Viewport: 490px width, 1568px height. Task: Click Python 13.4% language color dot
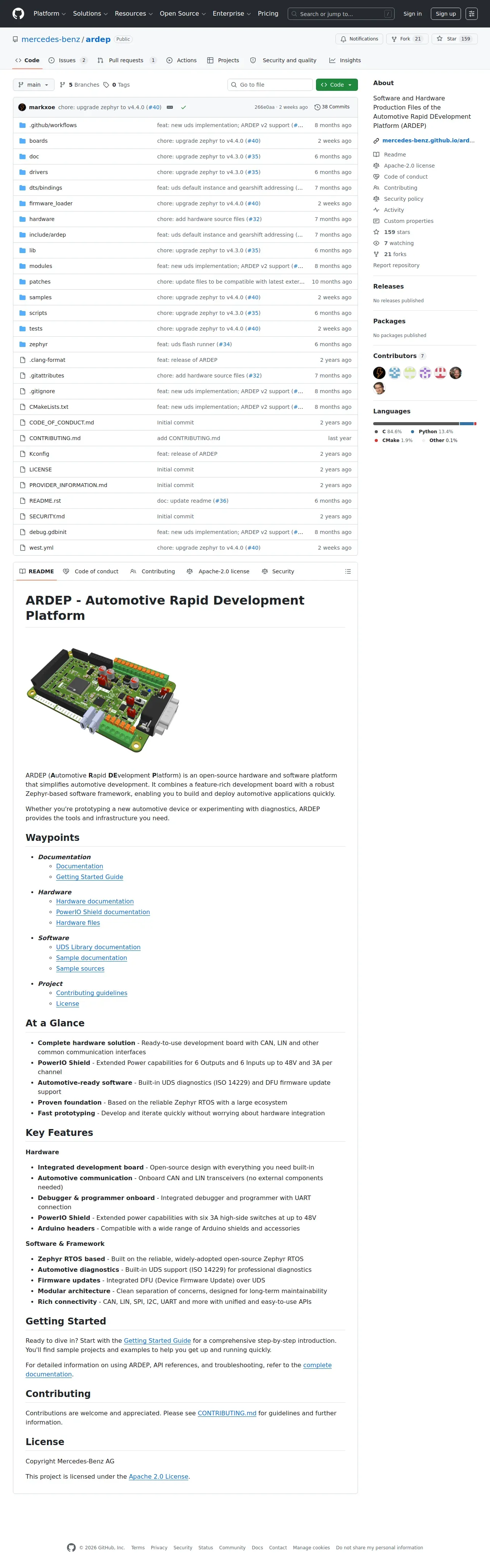(x=412, y=432)
